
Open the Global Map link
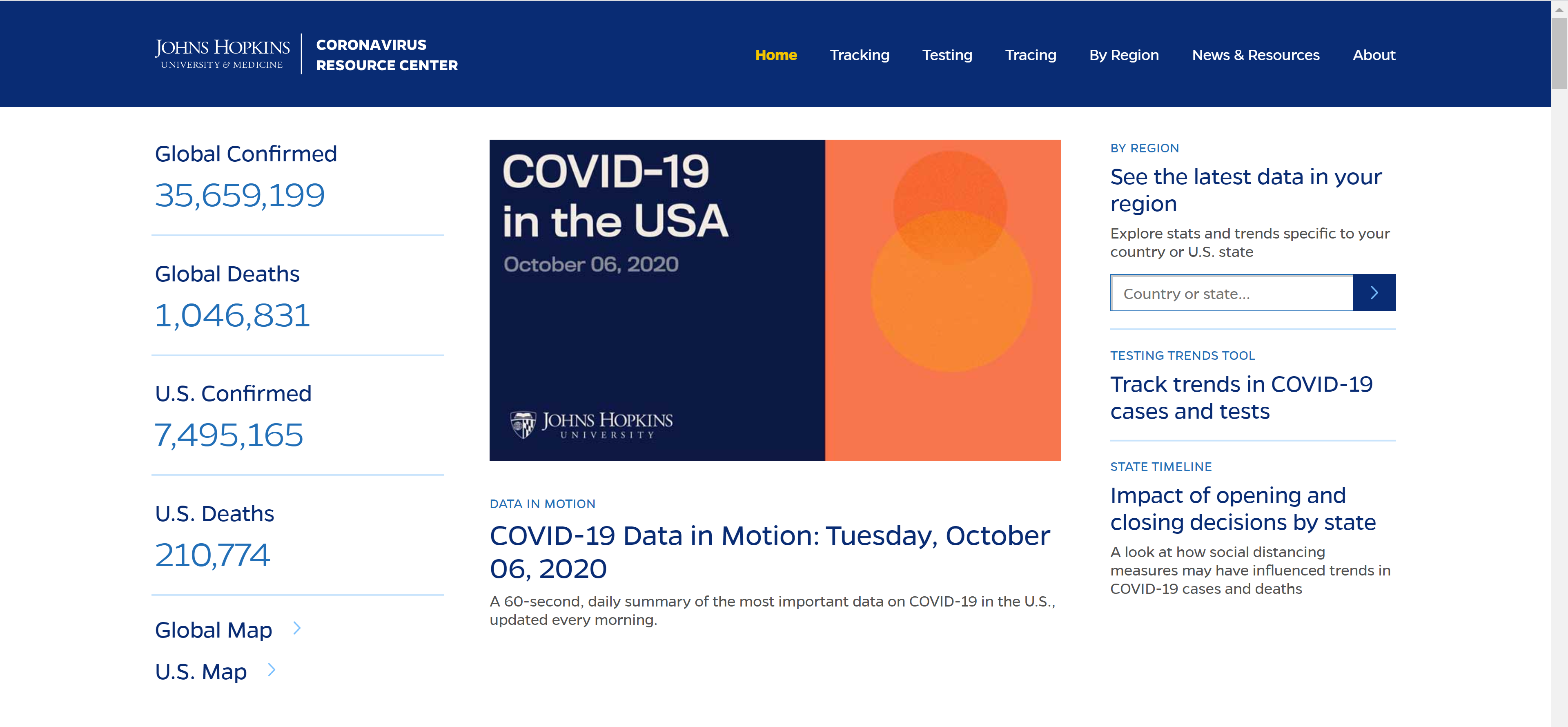point(213,629)
